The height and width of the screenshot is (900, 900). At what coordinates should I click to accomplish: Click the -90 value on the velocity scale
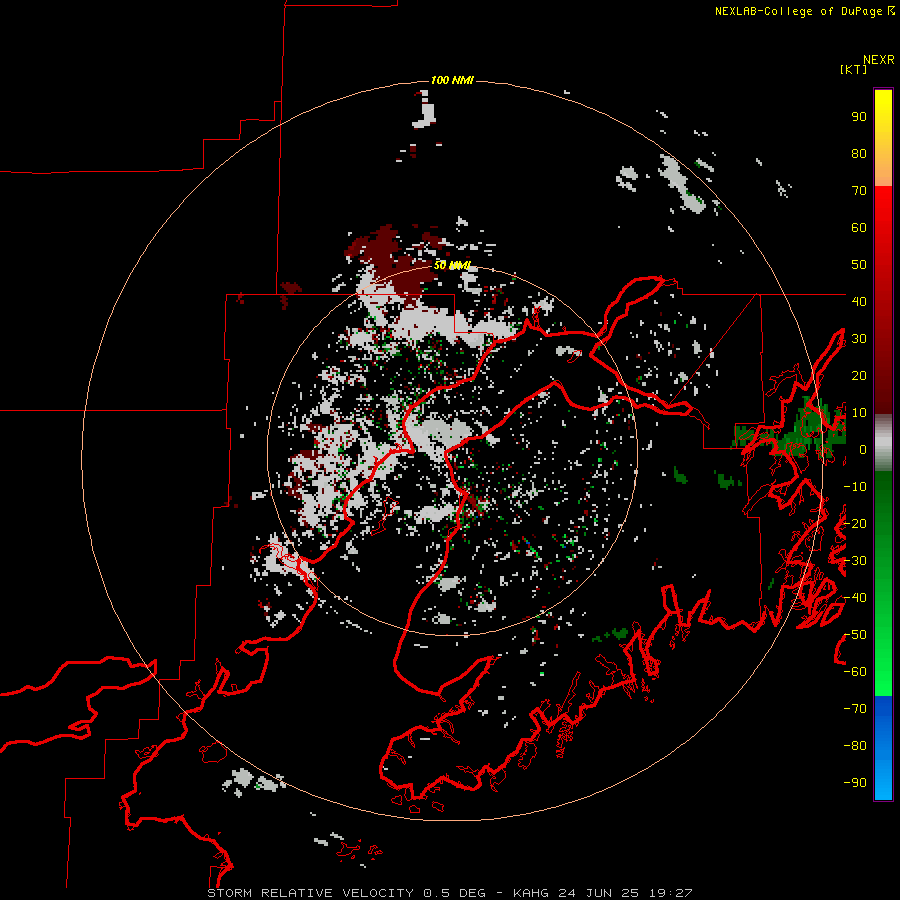(855, 783)
